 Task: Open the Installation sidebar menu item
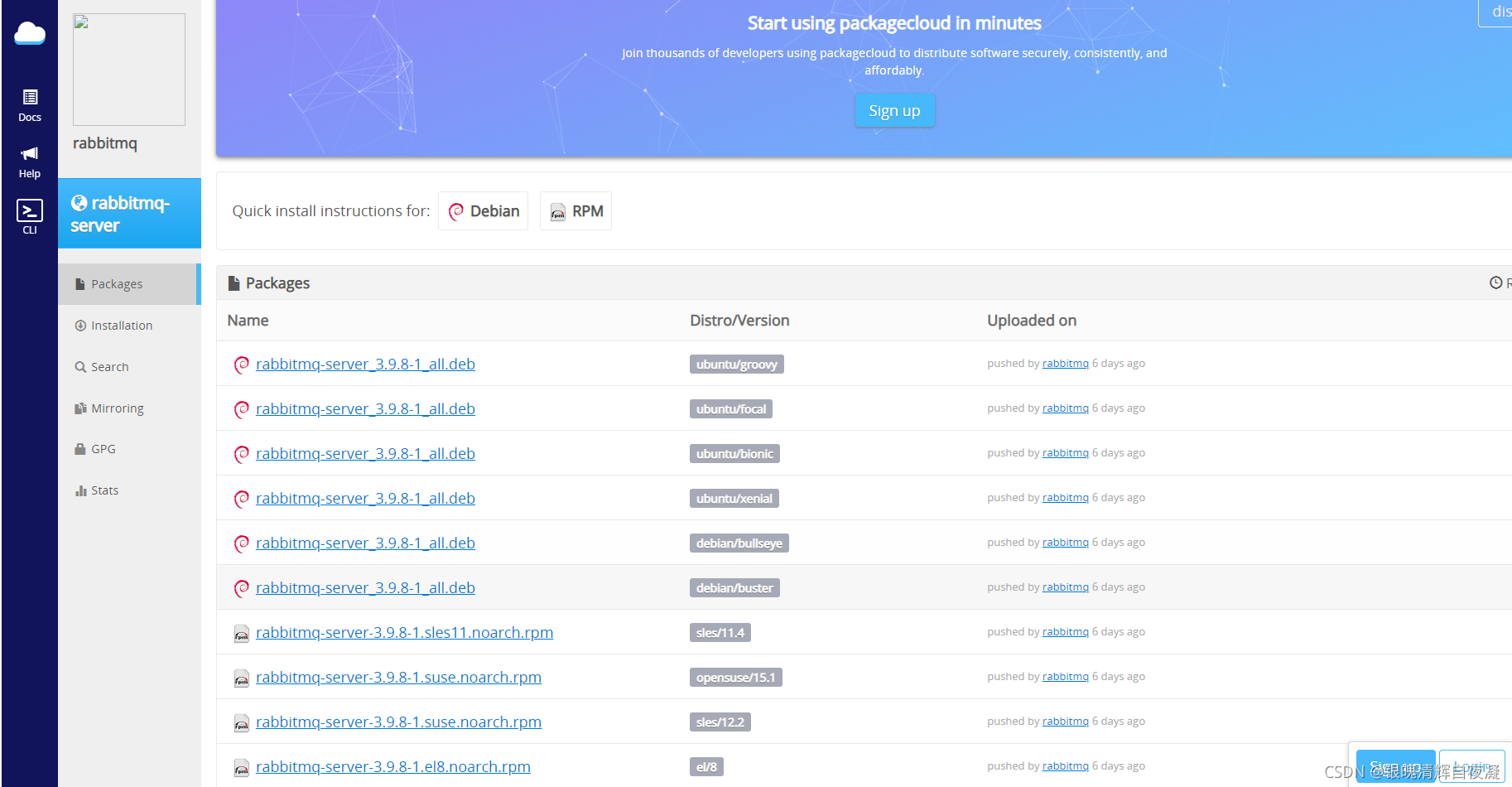pos(129,326)
